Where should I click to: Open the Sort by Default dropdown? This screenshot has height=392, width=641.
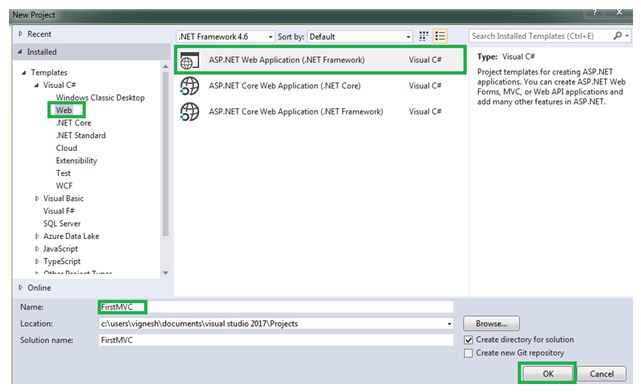[360, 37]
